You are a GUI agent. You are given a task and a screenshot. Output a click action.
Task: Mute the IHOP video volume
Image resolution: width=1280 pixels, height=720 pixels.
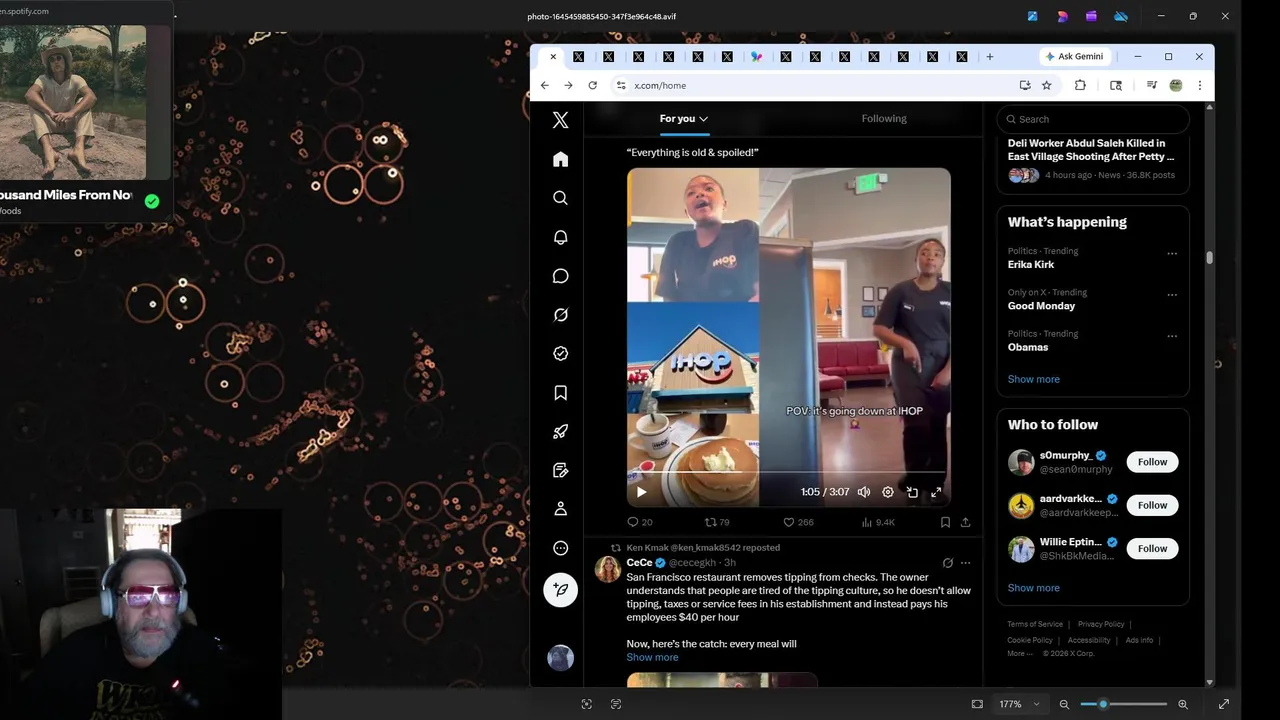[864, 492]
